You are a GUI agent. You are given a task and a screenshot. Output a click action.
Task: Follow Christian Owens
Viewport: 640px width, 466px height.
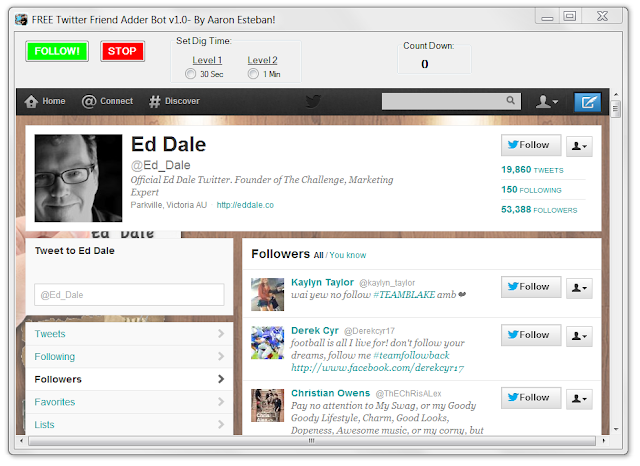(x=531, y=398)
